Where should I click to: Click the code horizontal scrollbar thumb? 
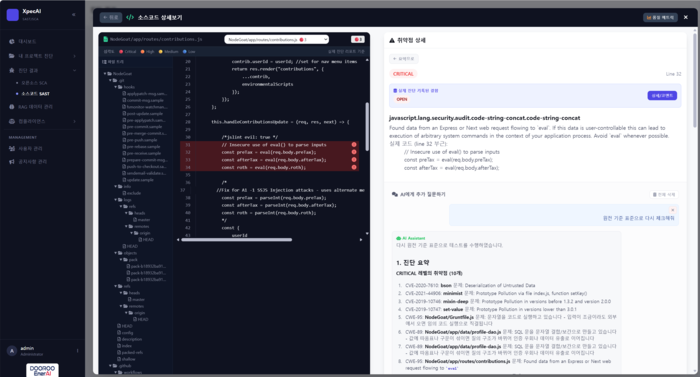[237, 240]
